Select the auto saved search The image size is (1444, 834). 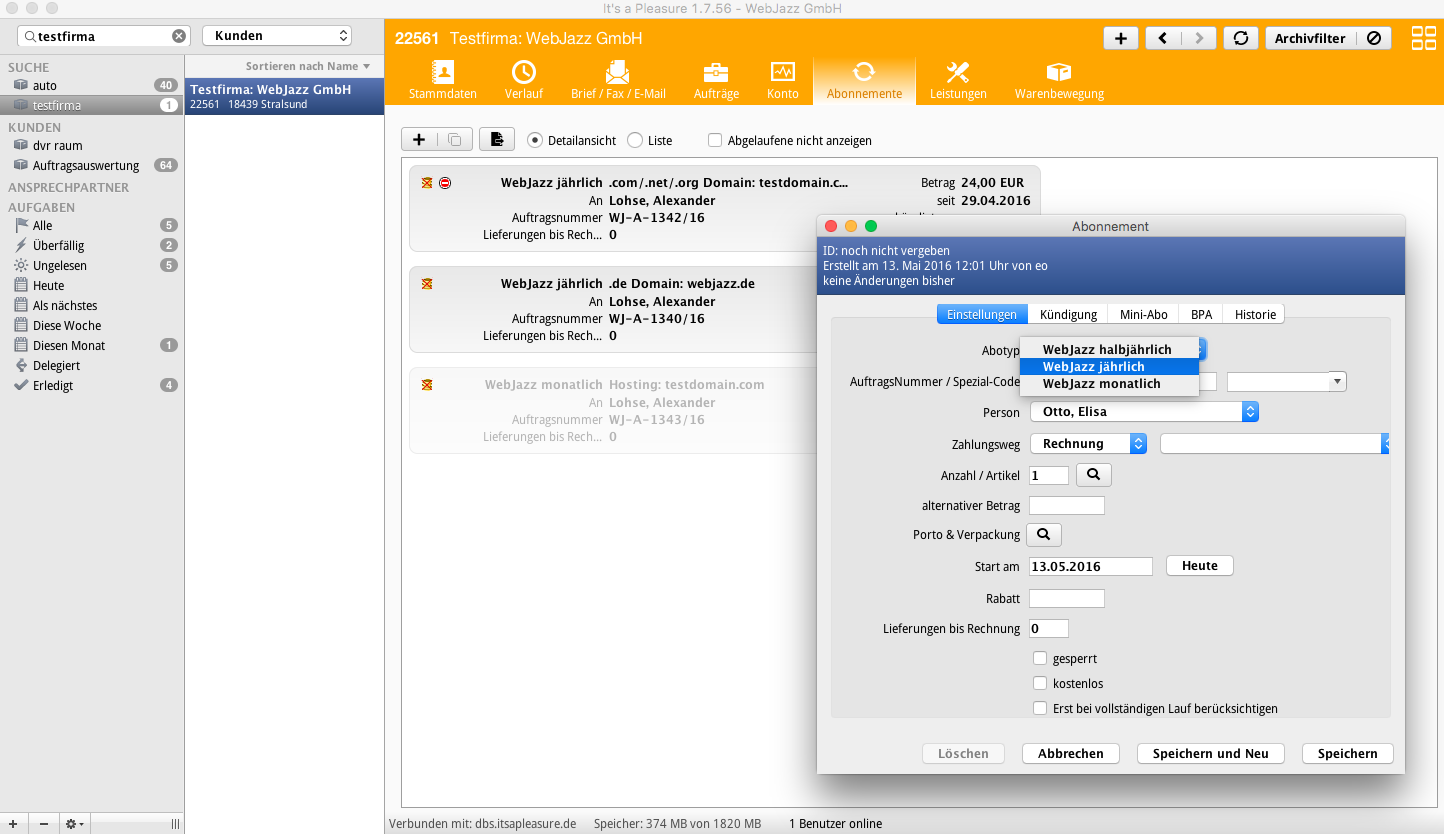tap(92, 85)
